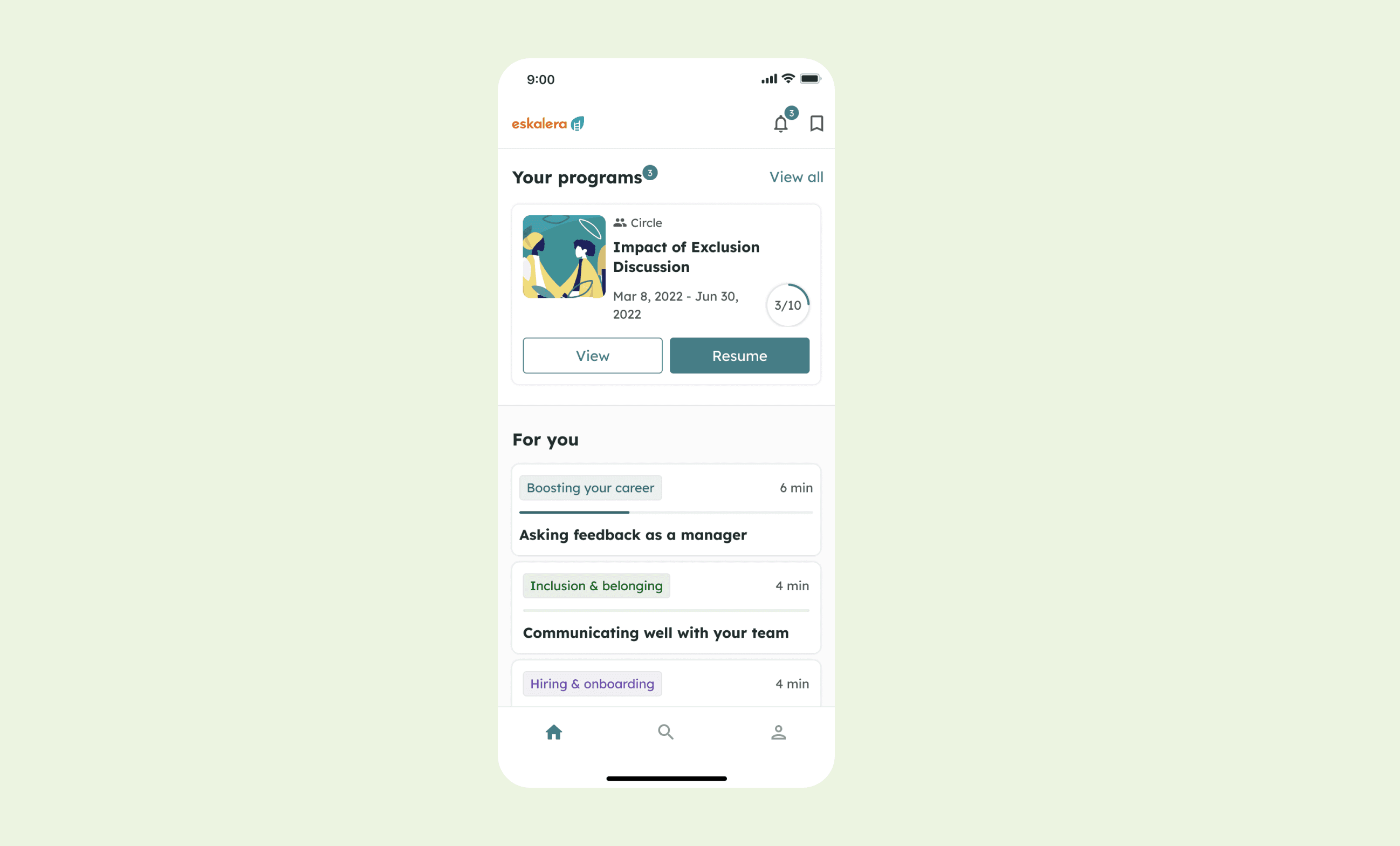Tap the profile tab icon

tap(778, 731)
